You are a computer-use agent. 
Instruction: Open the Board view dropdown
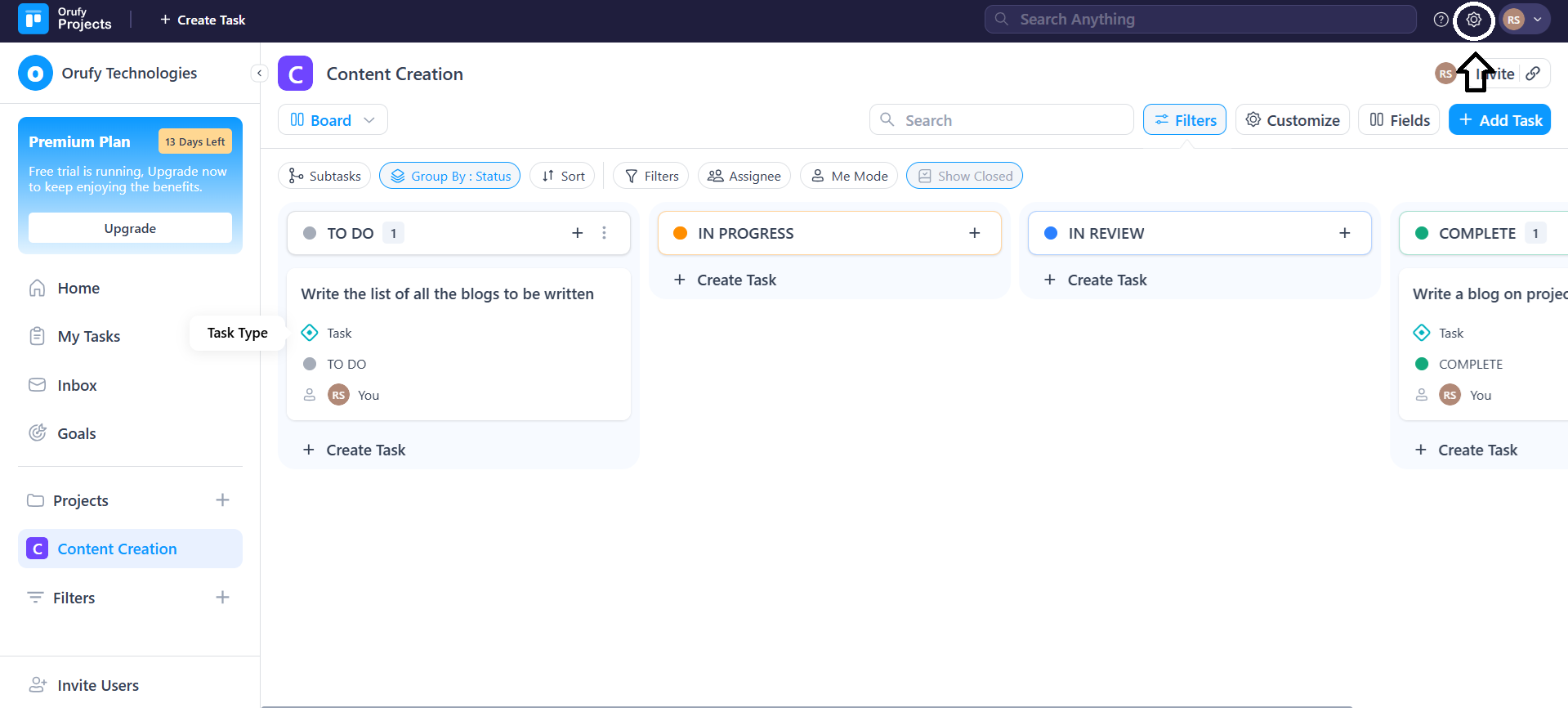point(333,120)
